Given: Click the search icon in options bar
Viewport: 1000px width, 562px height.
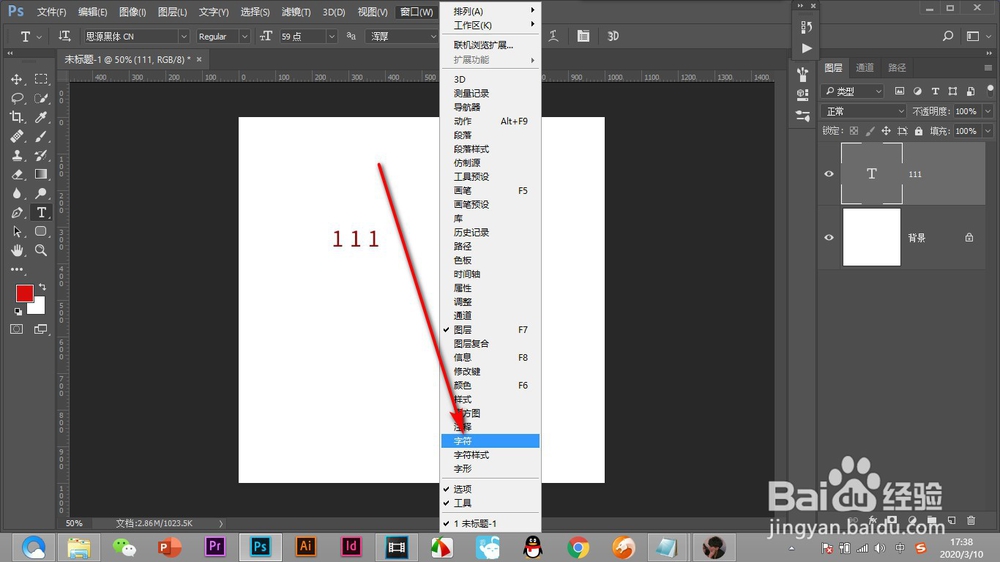Looking at the screenshot, I should pos(948,36).
